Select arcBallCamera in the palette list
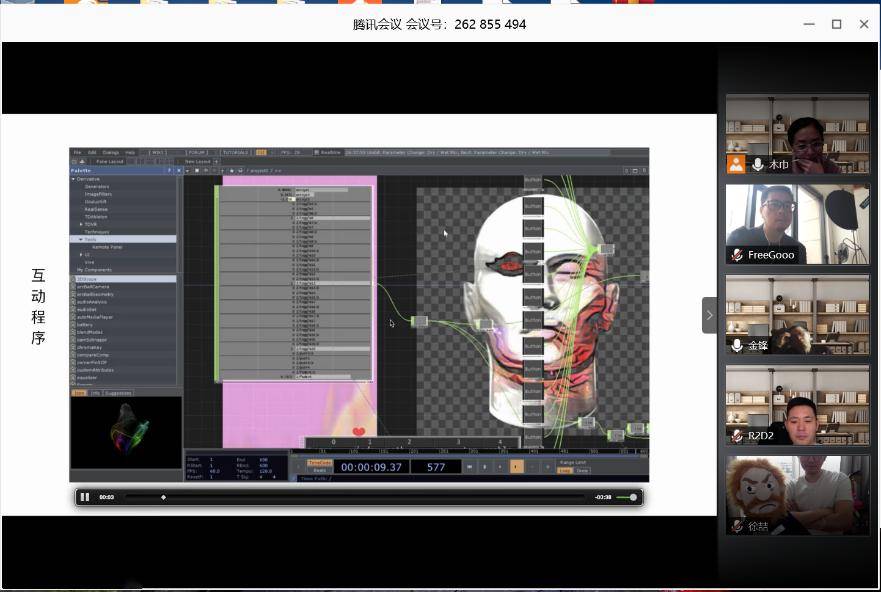This screenshot has width=881, height=592. point(93,286)
